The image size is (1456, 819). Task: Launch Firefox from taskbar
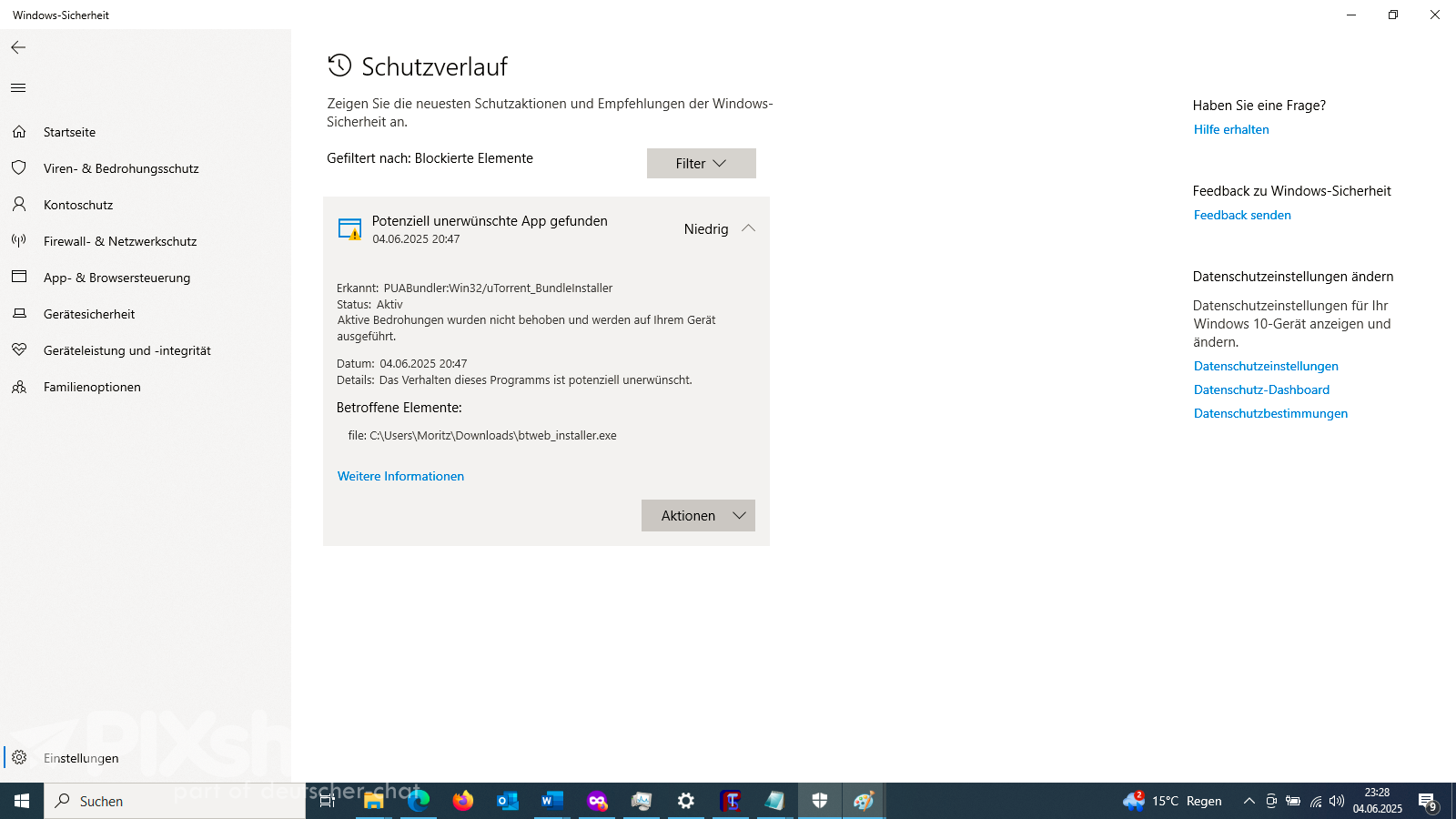(x=463, y=801)
